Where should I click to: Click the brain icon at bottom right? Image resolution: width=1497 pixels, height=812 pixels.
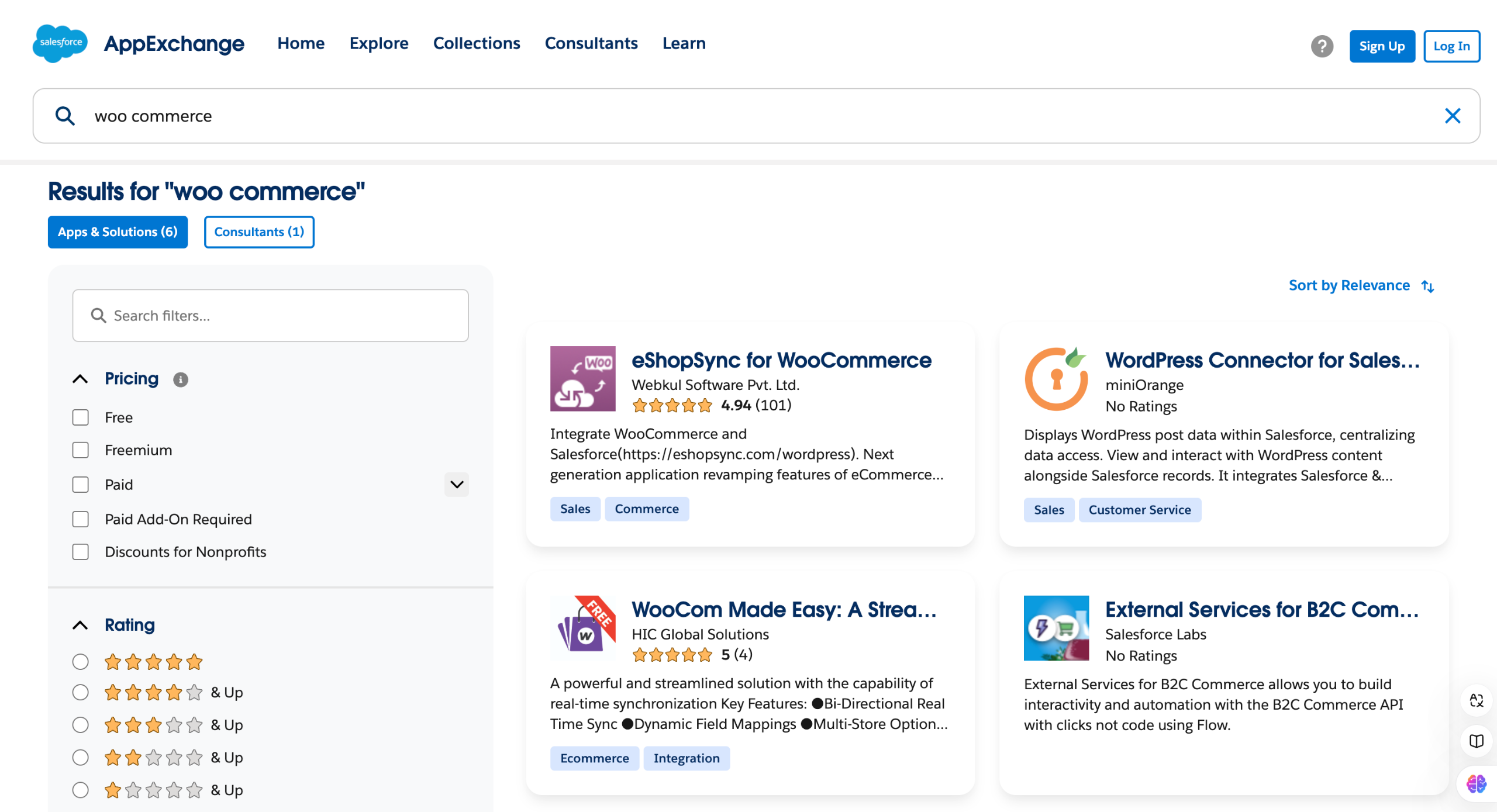tap(1475, 783)
